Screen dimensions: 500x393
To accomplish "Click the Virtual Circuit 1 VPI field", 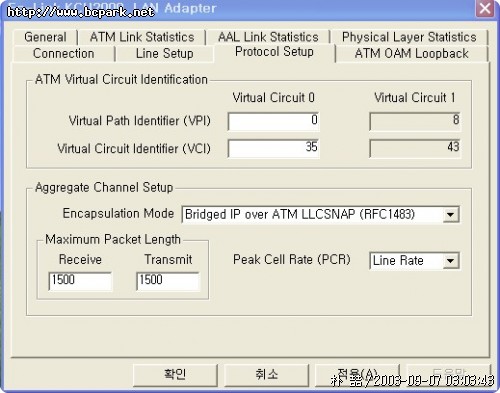I will pos(415,121).
